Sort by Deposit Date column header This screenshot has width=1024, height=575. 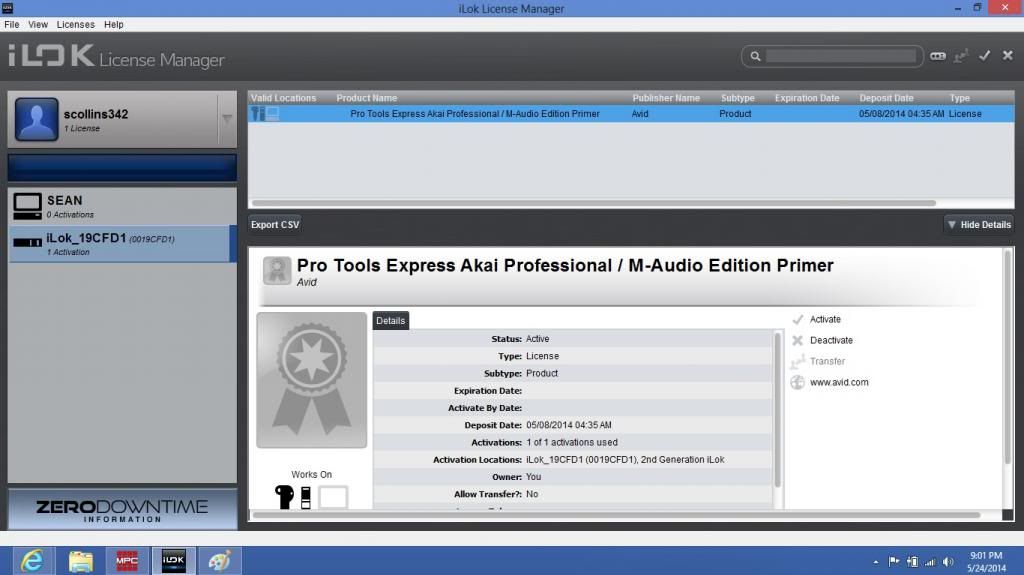tap(886, 98)
